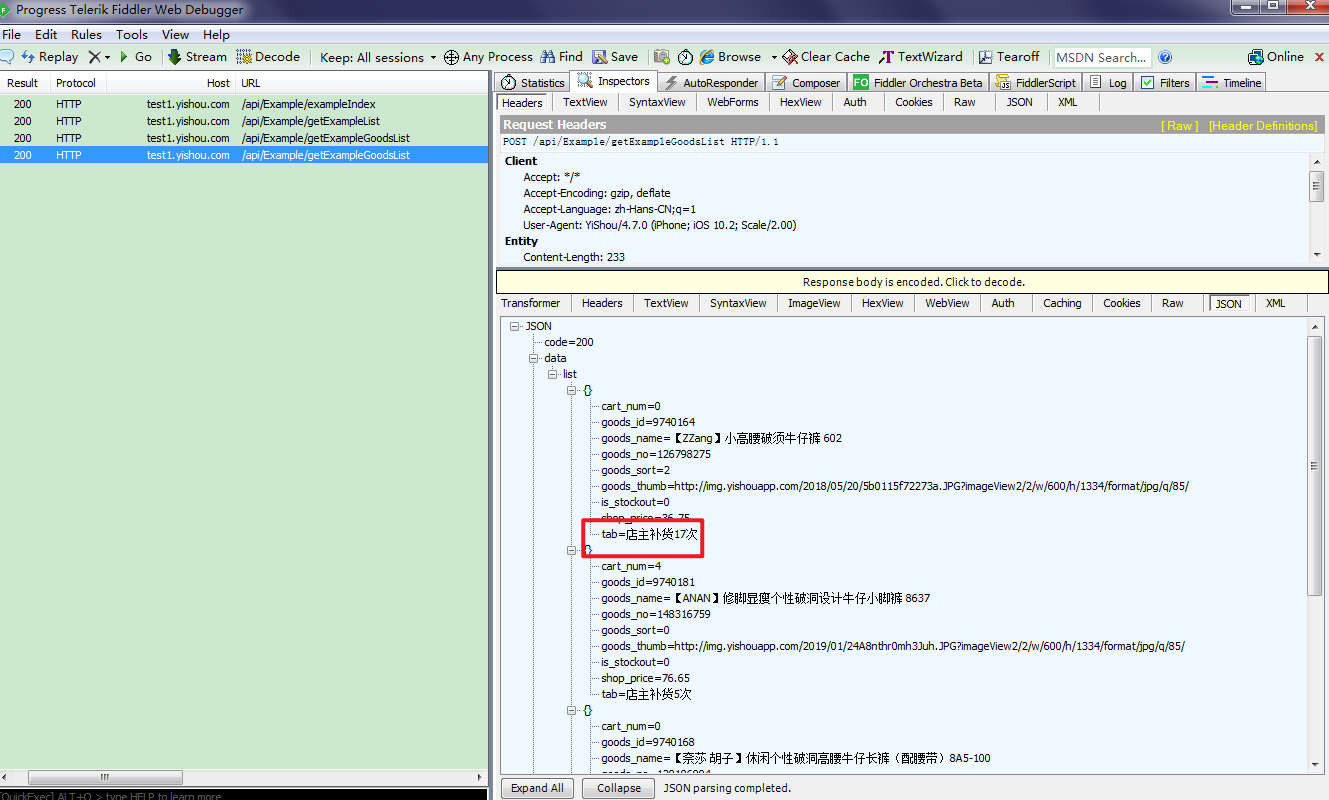Screen dimensions: 1329x800
Task: Click the camera screenshot toolbar icon
Action: [x=661, y=57]
